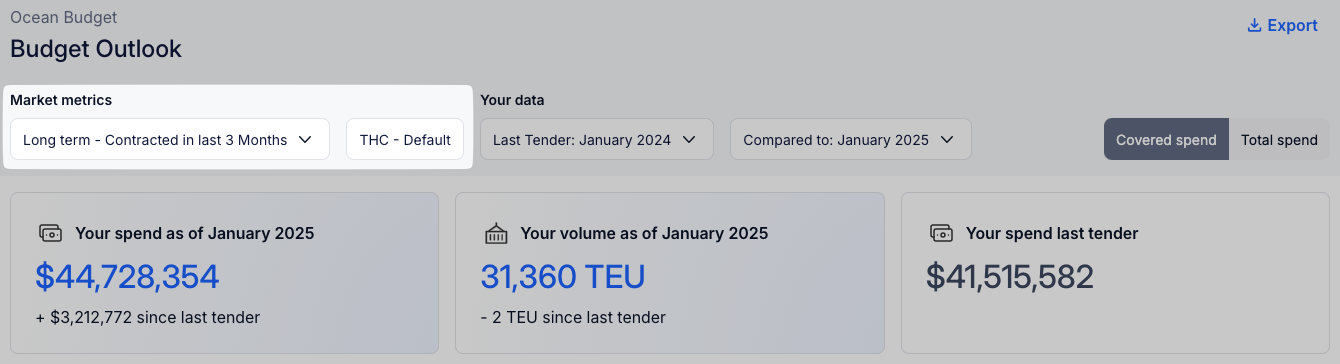Viewport: 1340px width, 364px height.
Task: Switch view to Covered spend
Action: tap(1166, 140)
